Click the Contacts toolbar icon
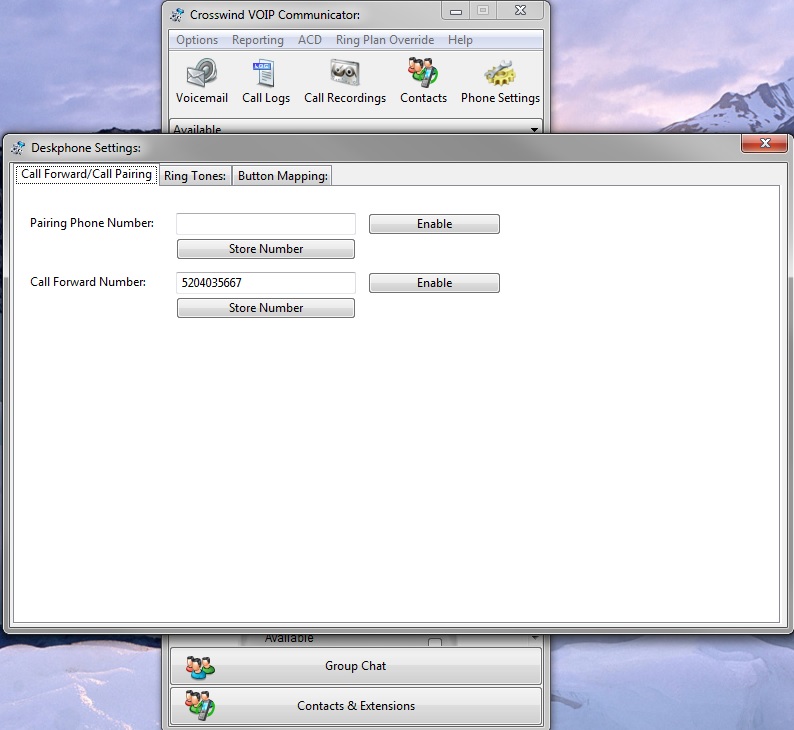The image size is (794, 730). tap(423, 74)
